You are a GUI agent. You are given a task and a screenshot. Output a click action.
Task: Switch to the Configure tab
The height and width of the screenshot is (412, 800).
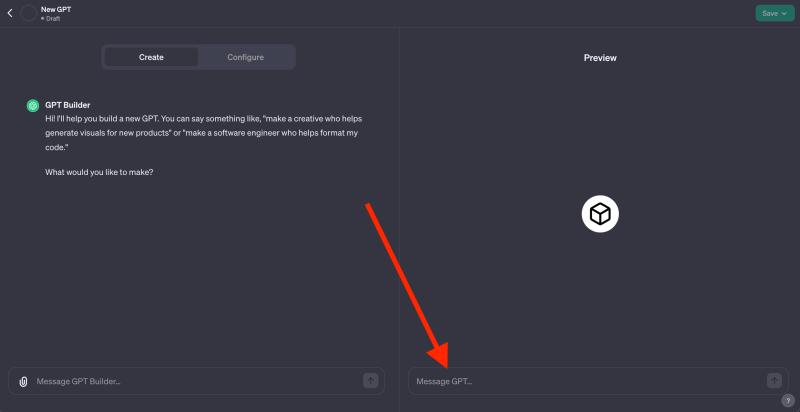coord(245,57)
